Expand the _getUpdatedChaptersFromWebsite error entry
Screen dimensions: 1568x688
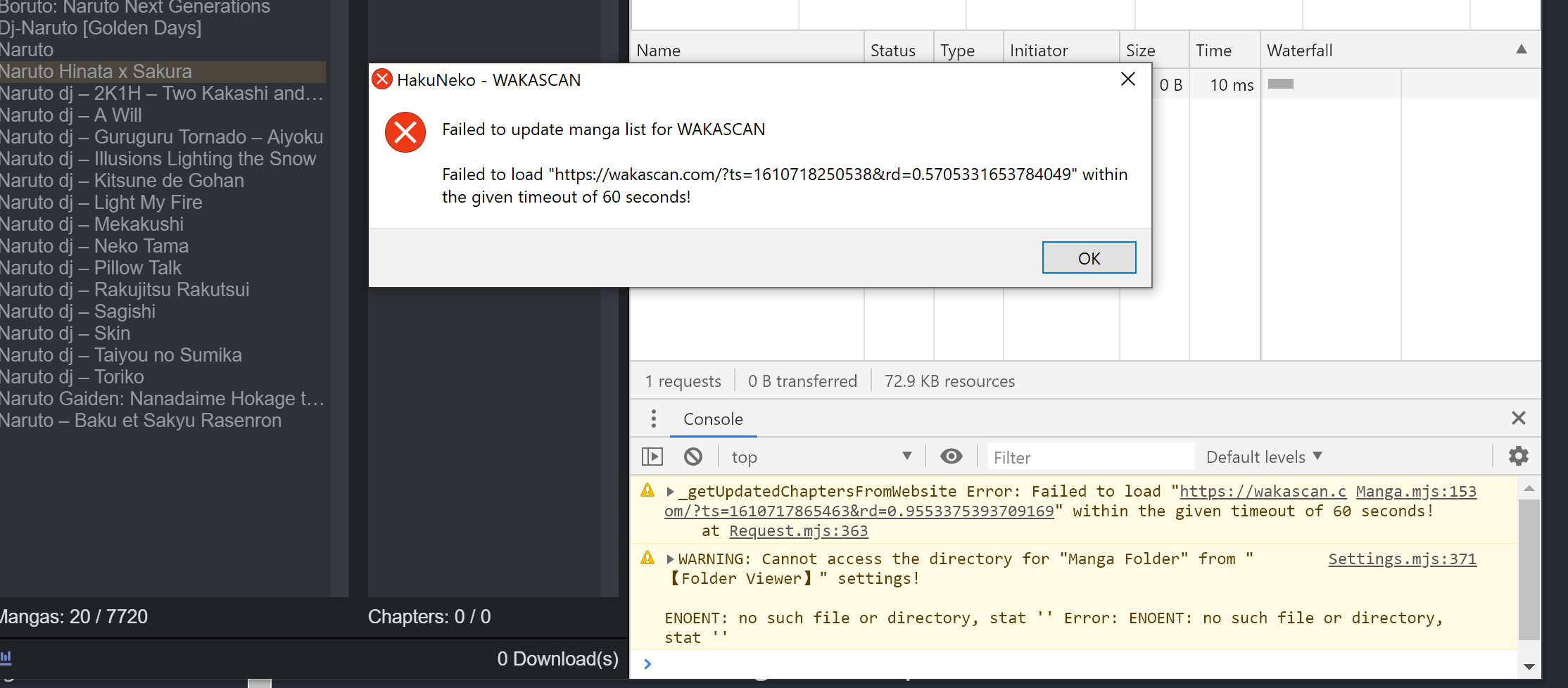671,492
